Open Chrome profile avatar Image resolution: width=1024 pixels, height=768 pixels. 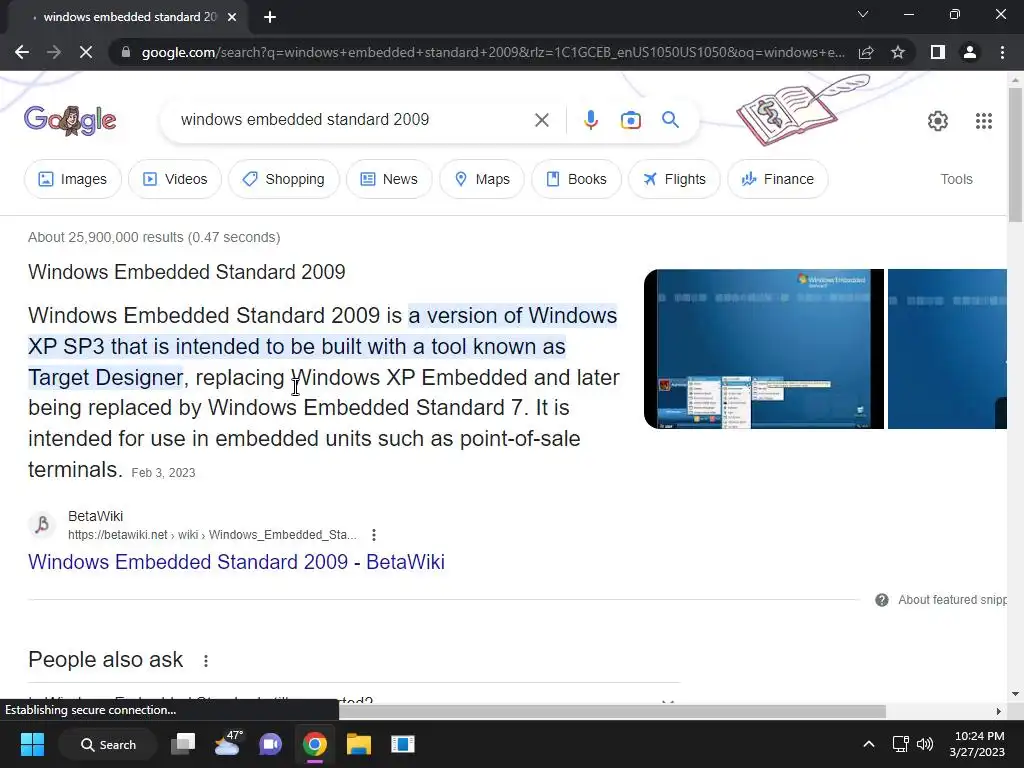coord(970,52)
